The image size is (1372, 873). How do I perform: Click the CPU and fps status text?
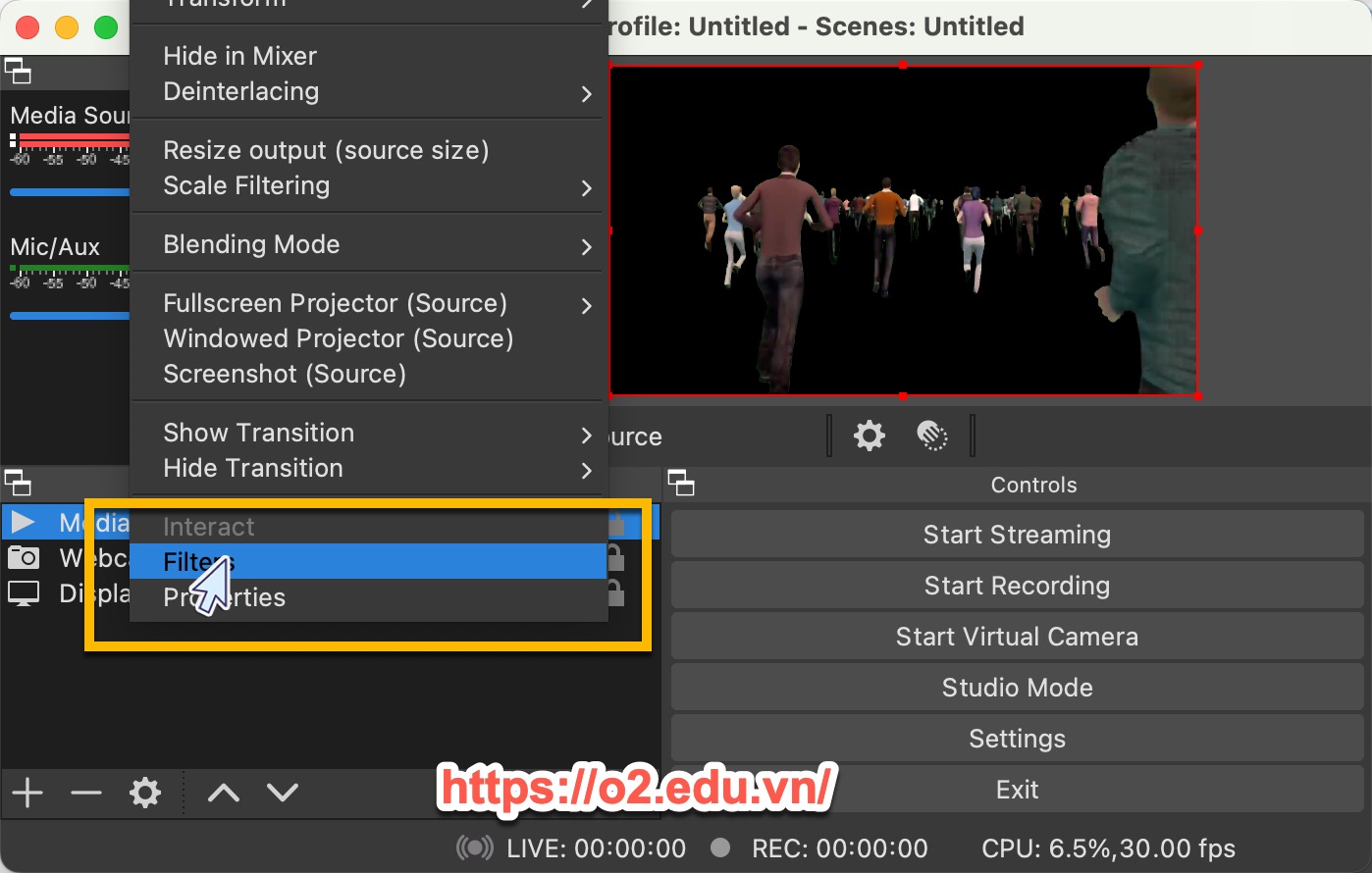[1108, 847]
